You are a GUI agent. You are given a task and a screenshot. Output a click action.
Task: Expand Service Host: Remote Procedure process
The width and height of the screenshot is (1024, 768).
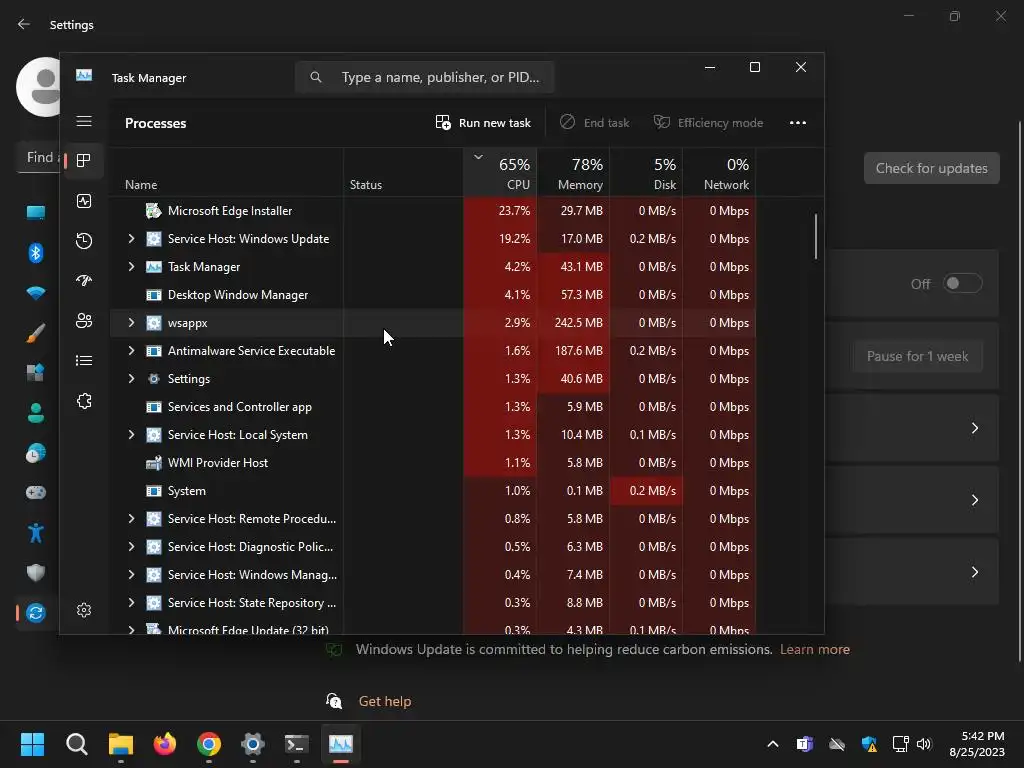coord(131,519)
